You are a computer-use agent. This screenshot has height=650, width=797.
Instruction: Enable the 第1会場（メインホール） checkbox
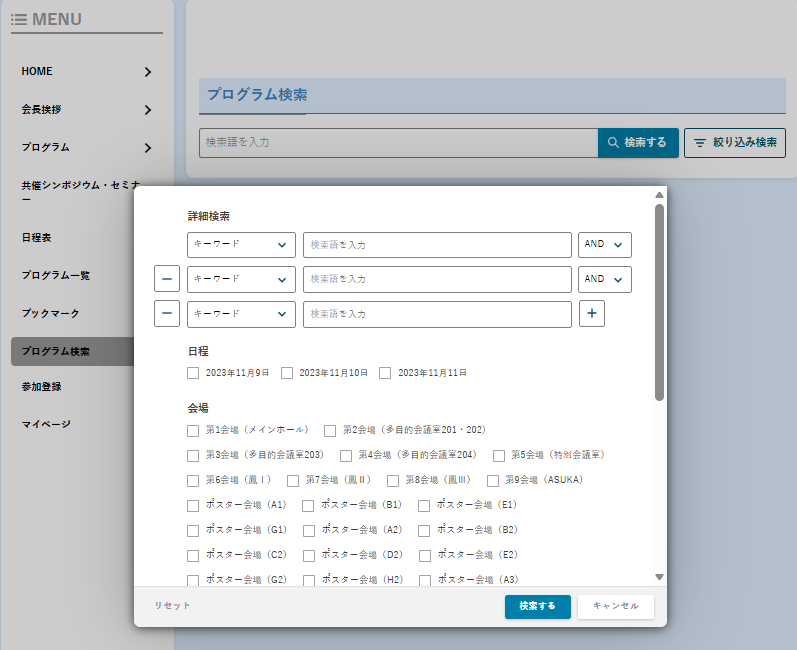193,430
